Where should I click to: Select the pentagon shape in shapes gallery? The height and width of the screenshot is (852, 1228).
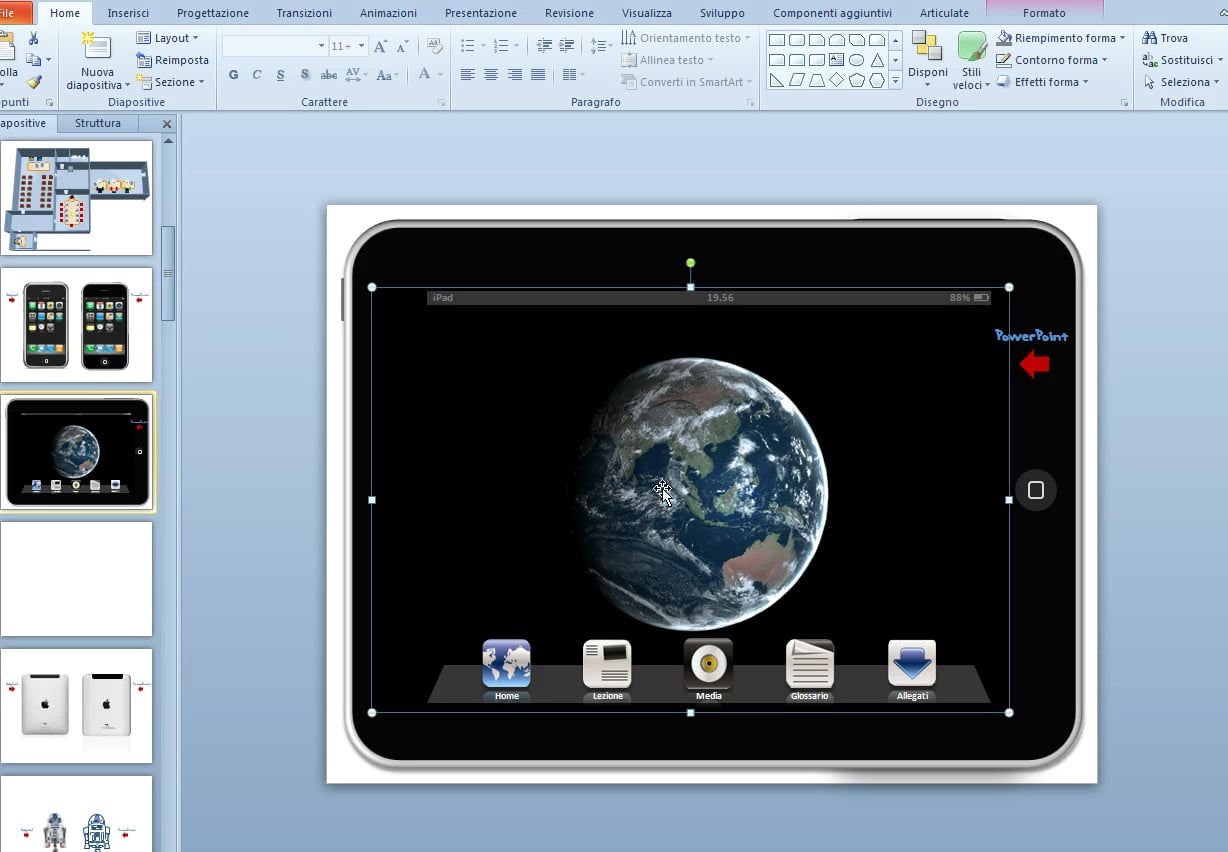click(x=857, y=80)
